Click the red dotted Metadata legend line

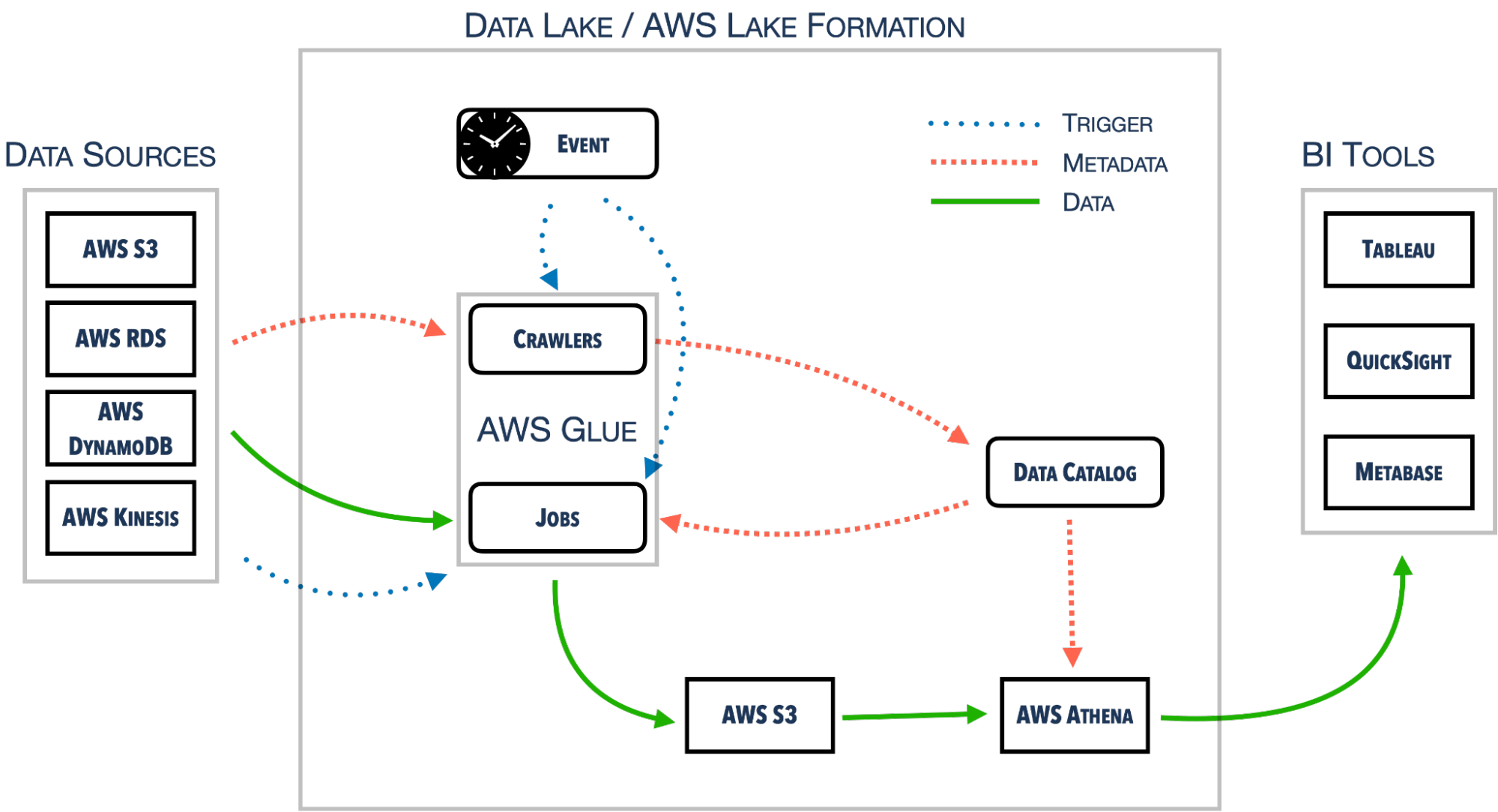coord(984,162)
